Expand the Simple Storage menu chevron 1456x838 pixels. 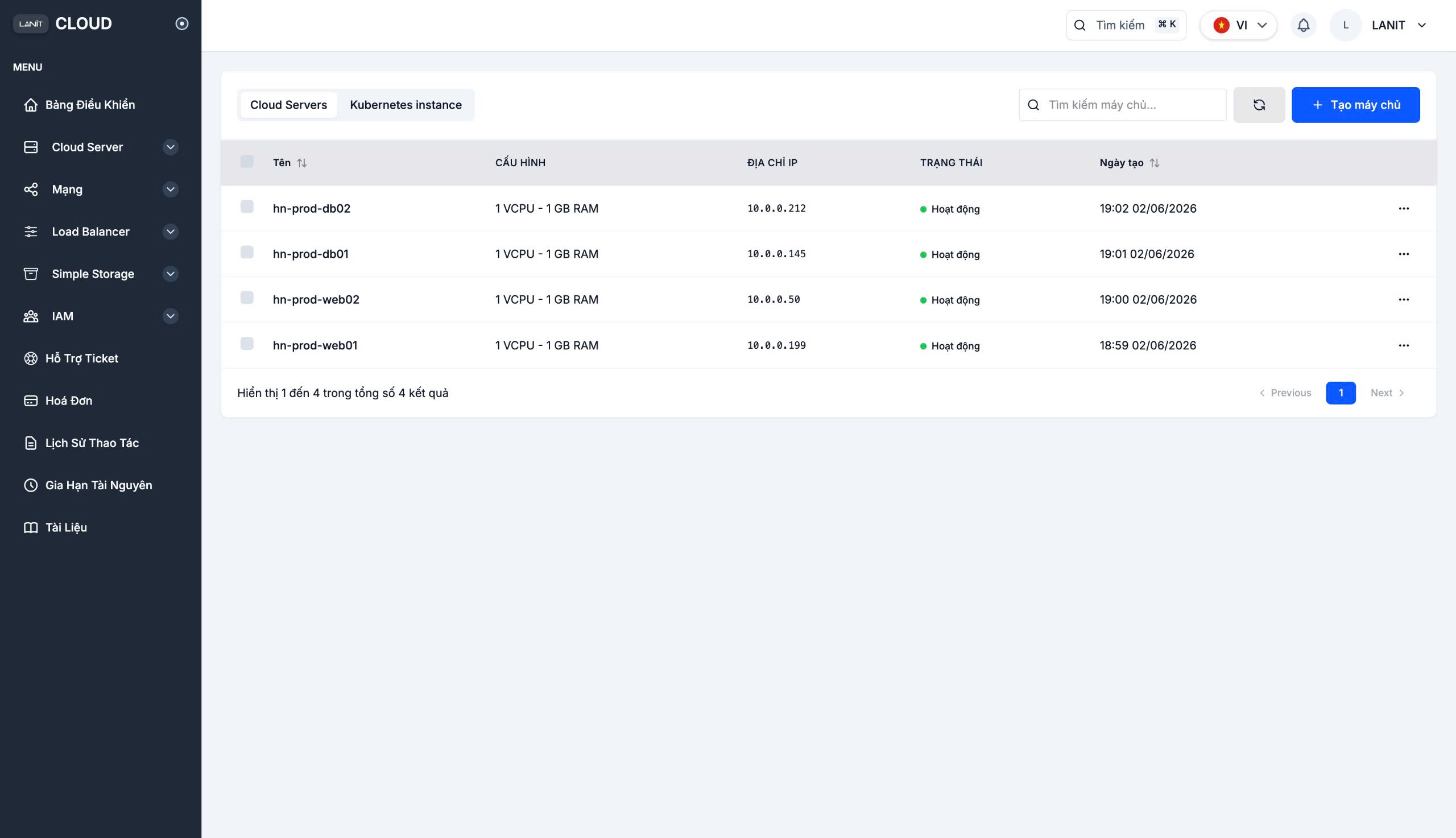click(170, 274)
